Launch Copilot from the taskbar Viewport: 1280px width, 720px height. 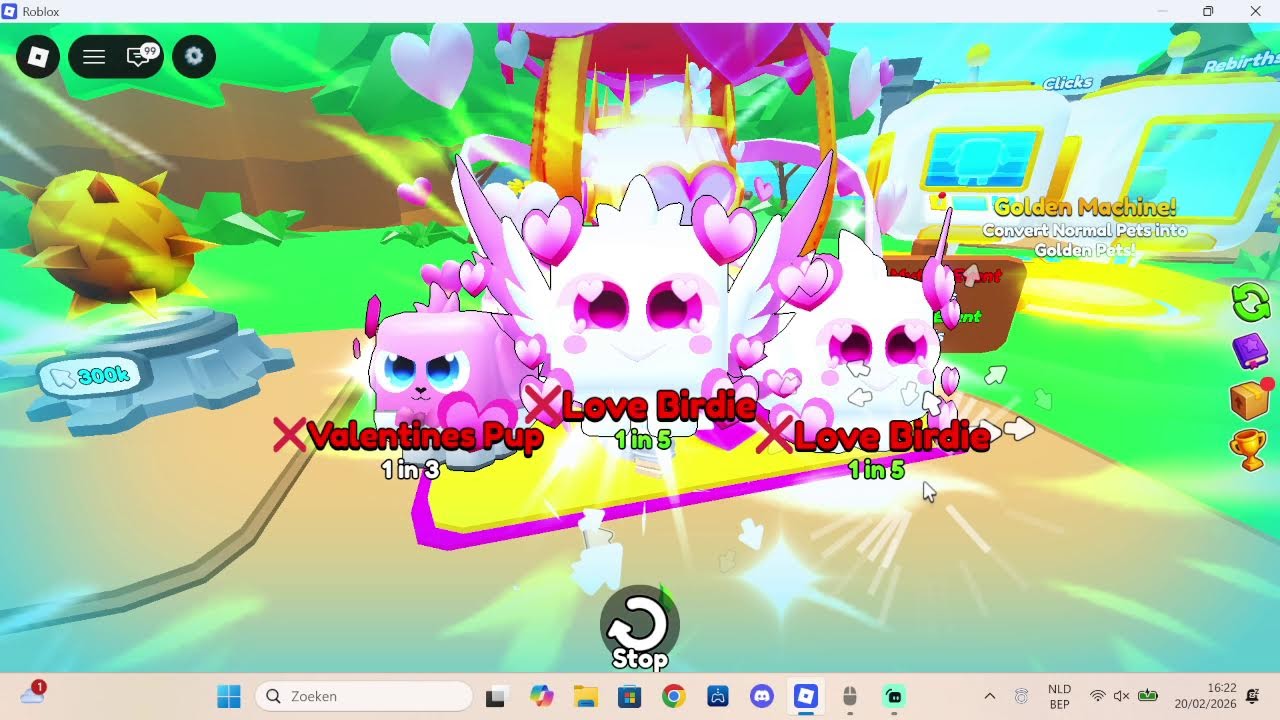pos(542,696)
